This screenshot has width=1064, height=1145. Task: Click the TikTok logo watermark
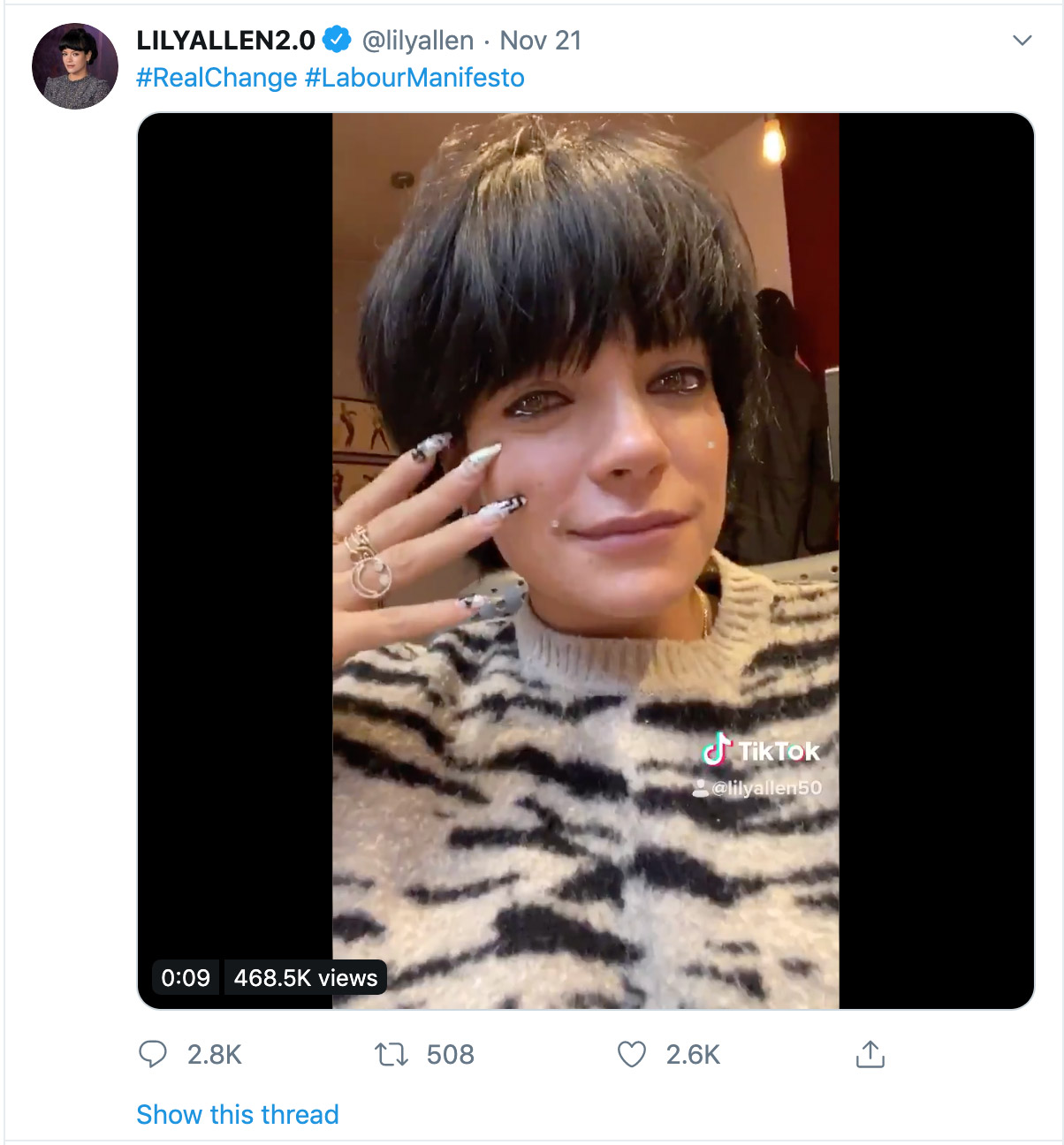point(761,751)
